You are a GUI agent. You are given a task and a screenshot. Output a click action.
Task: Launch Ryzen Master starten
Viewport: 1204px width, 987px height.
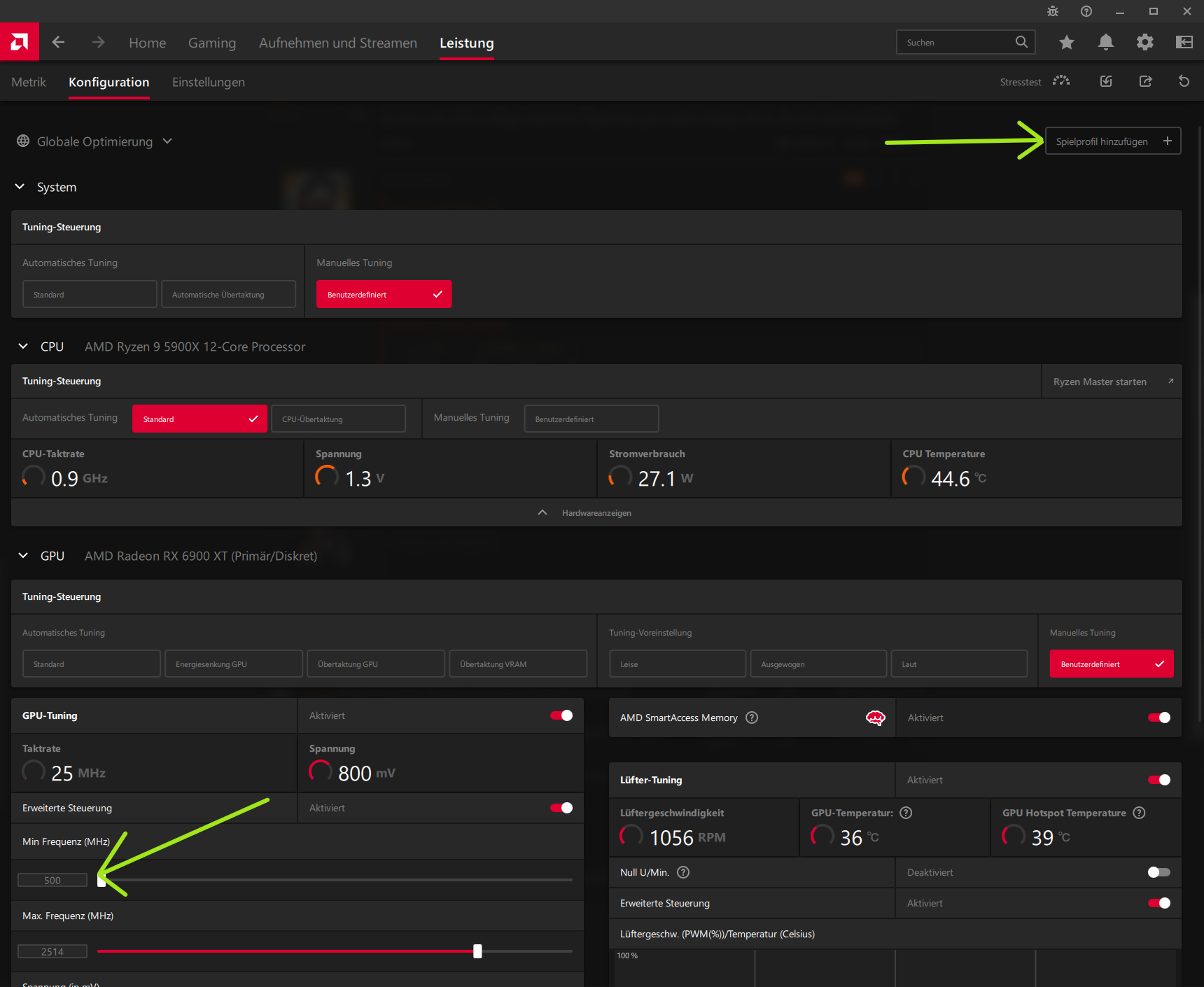[x=1100, y=381]
